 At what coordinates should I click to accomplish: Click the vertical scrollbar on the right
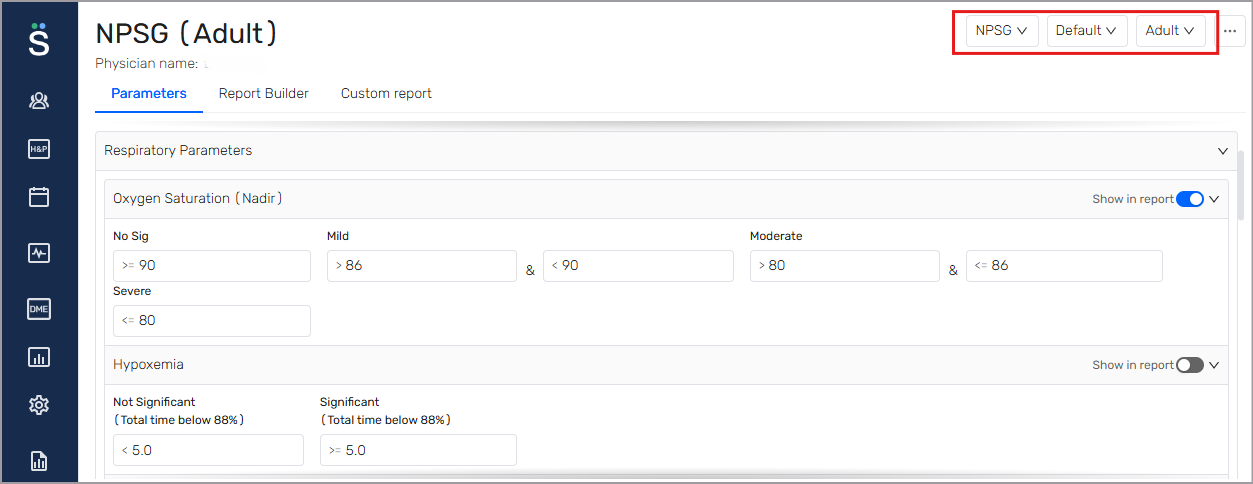pos(1241,185)
